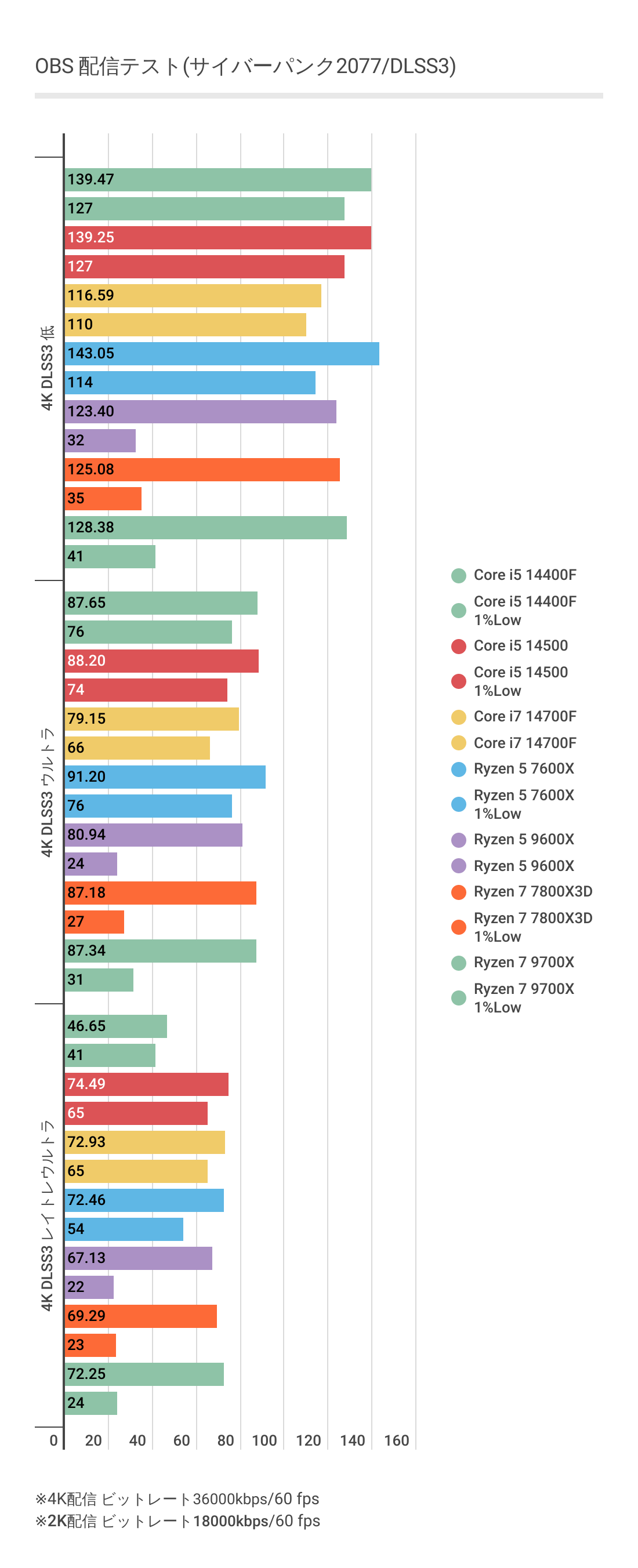Select the orange bar showing 69.29
The width and height of the screenshot is (638, 1568).
click(x=140, y=1316)
